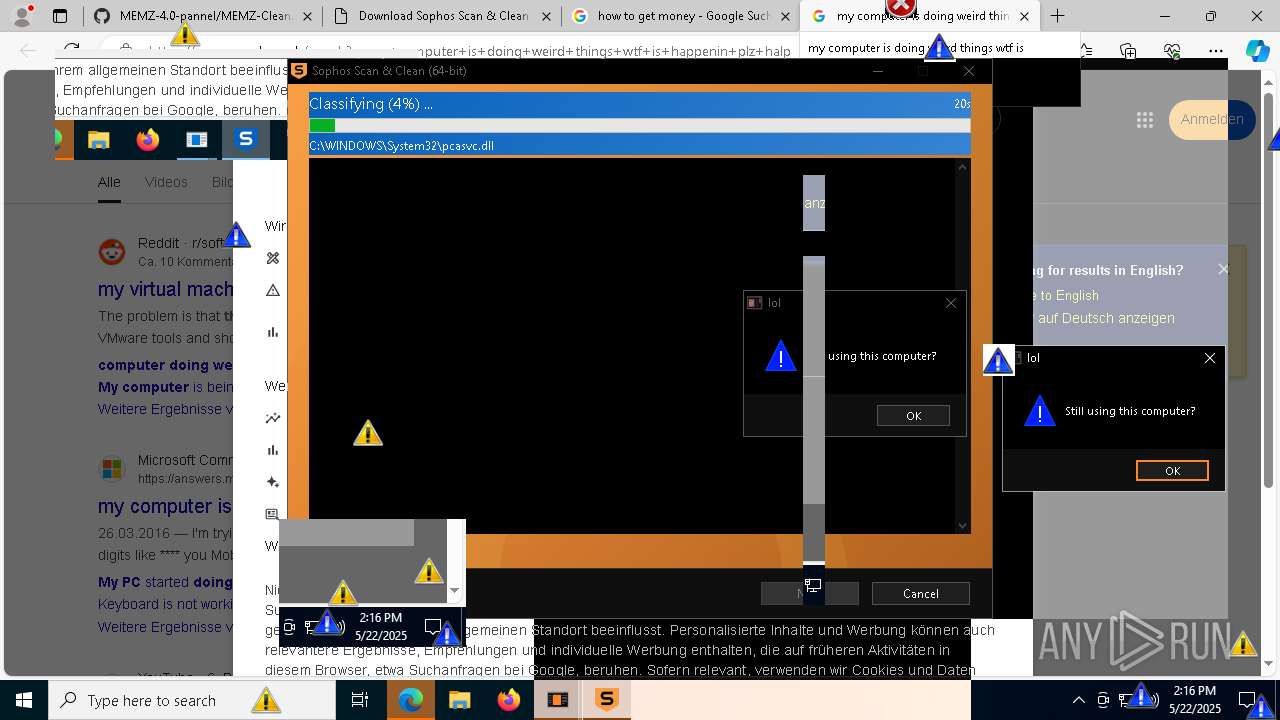This screenshot has width=1280, height=720.
Task: Open a new browser tab
Action: [x=1057, y=16]
